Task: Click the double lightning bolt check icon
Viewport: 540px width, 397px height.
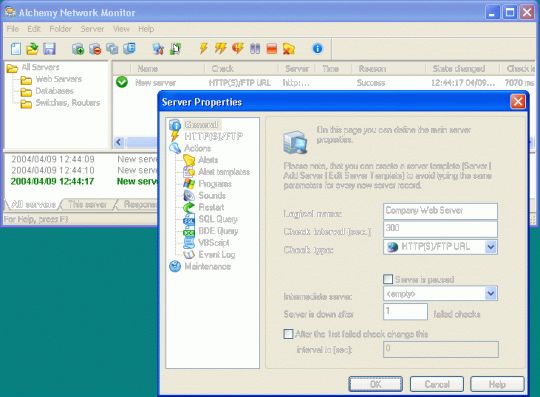Action: [x=220, y=49]
